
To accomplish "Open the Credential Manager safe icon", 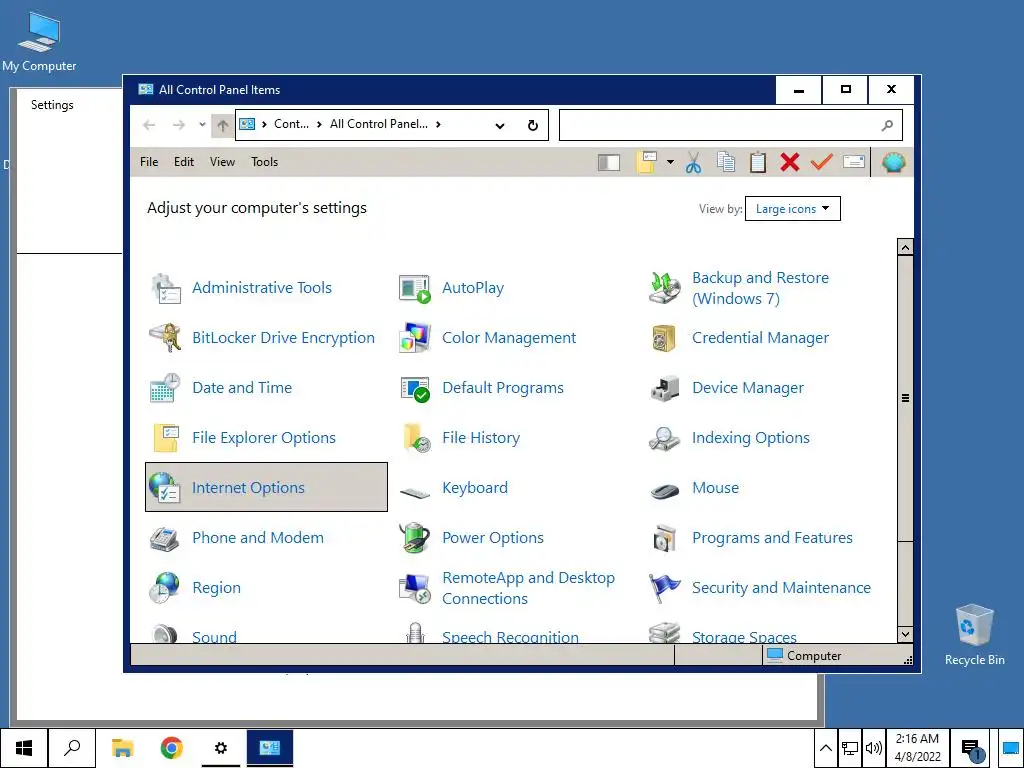I will 665,338.
